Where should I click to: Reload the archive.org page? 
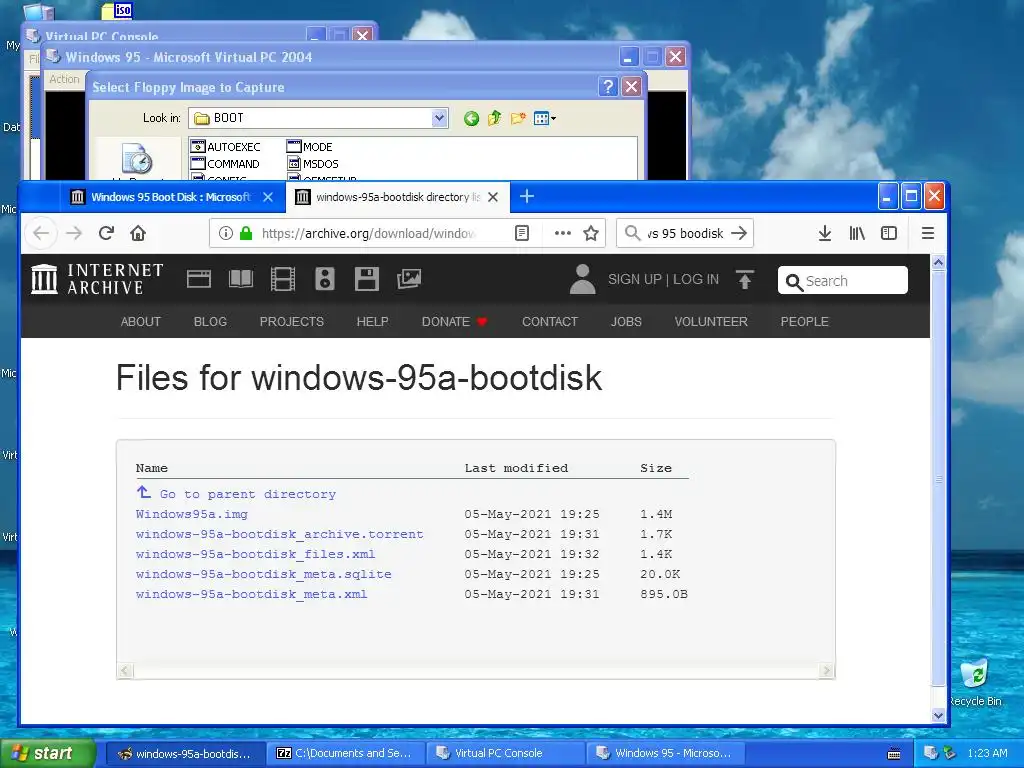tap(106, 233)
